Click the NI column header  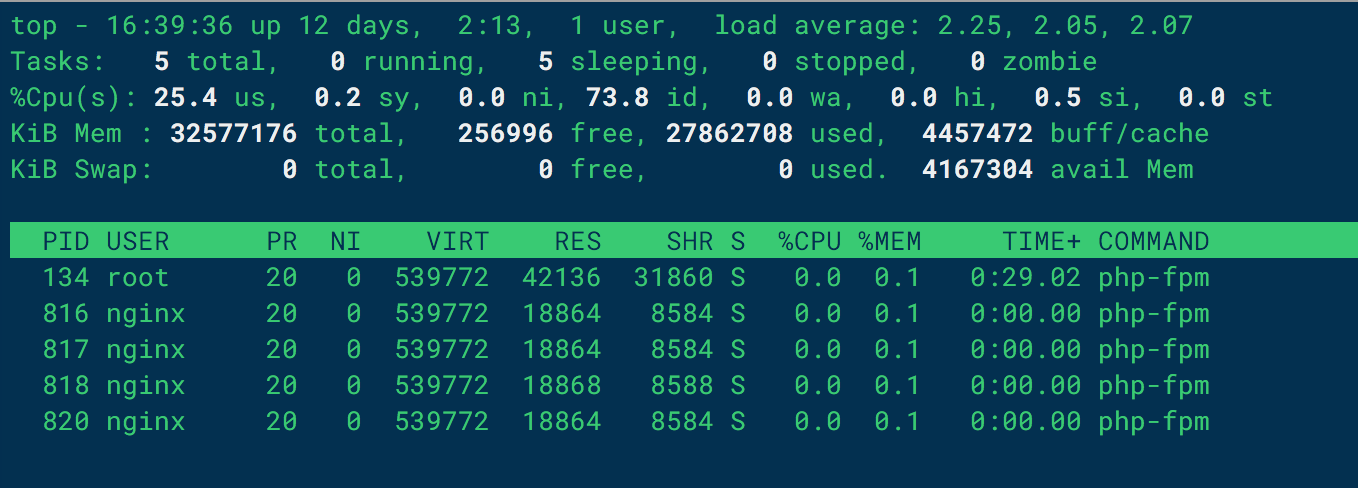[x=346, y=241]
